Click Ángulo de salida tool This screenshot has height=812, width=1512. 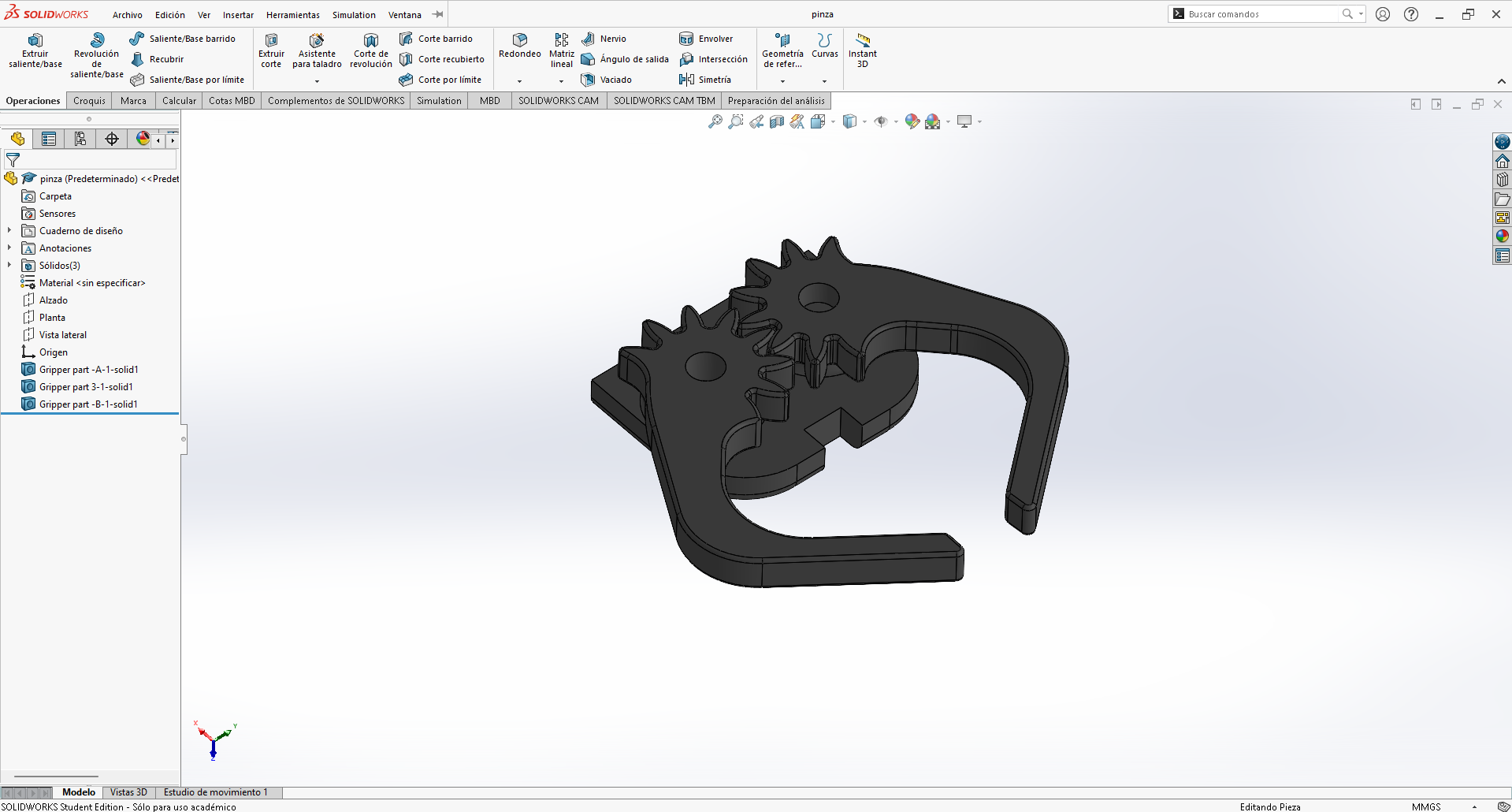(x=625, y=59)
